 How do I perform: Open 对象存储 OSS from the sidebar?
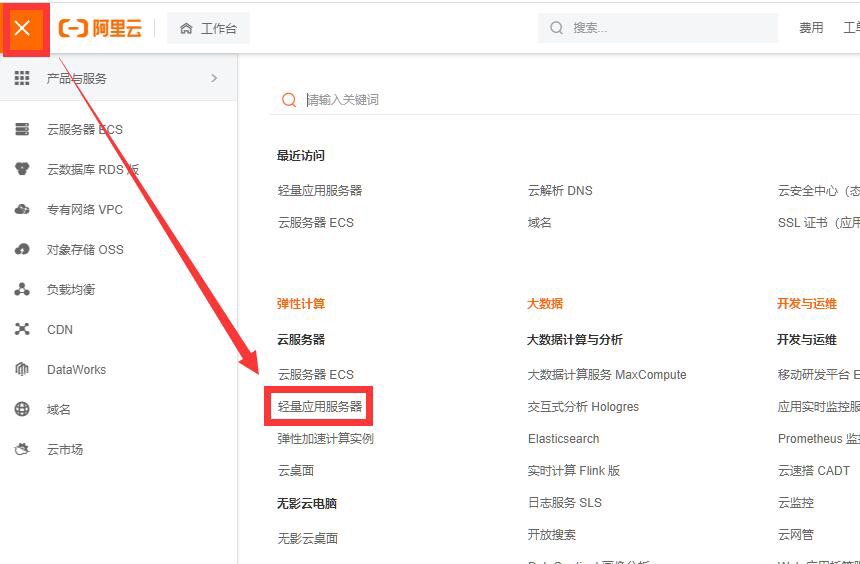point(85,249)
